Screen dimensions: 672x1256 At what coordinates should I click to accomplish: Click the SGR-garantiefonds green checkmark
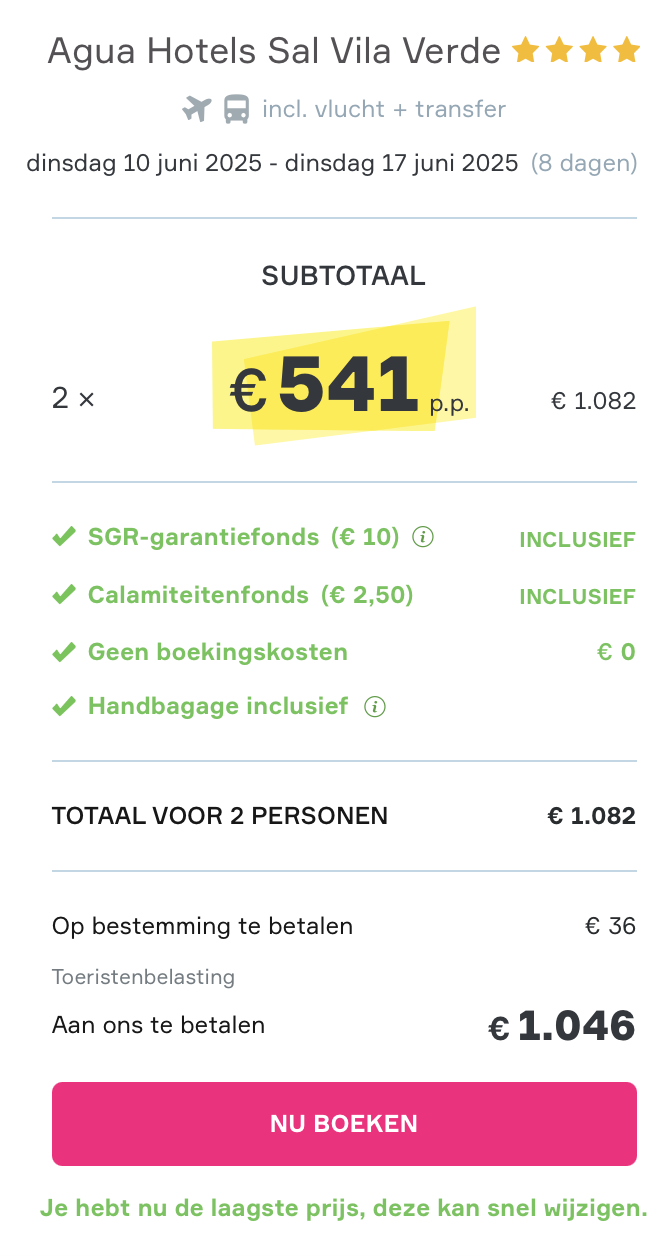(x=64, y=538)
